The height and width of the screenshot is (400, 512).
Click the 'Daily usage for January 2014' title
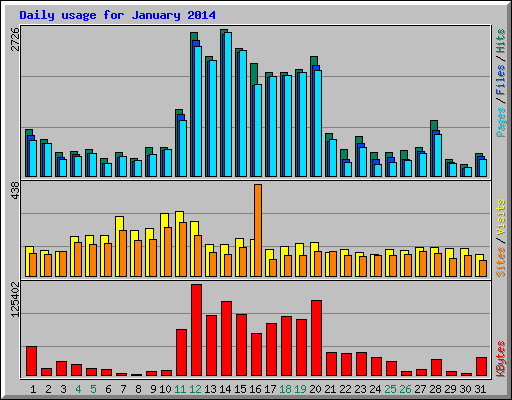coord(117,15)
